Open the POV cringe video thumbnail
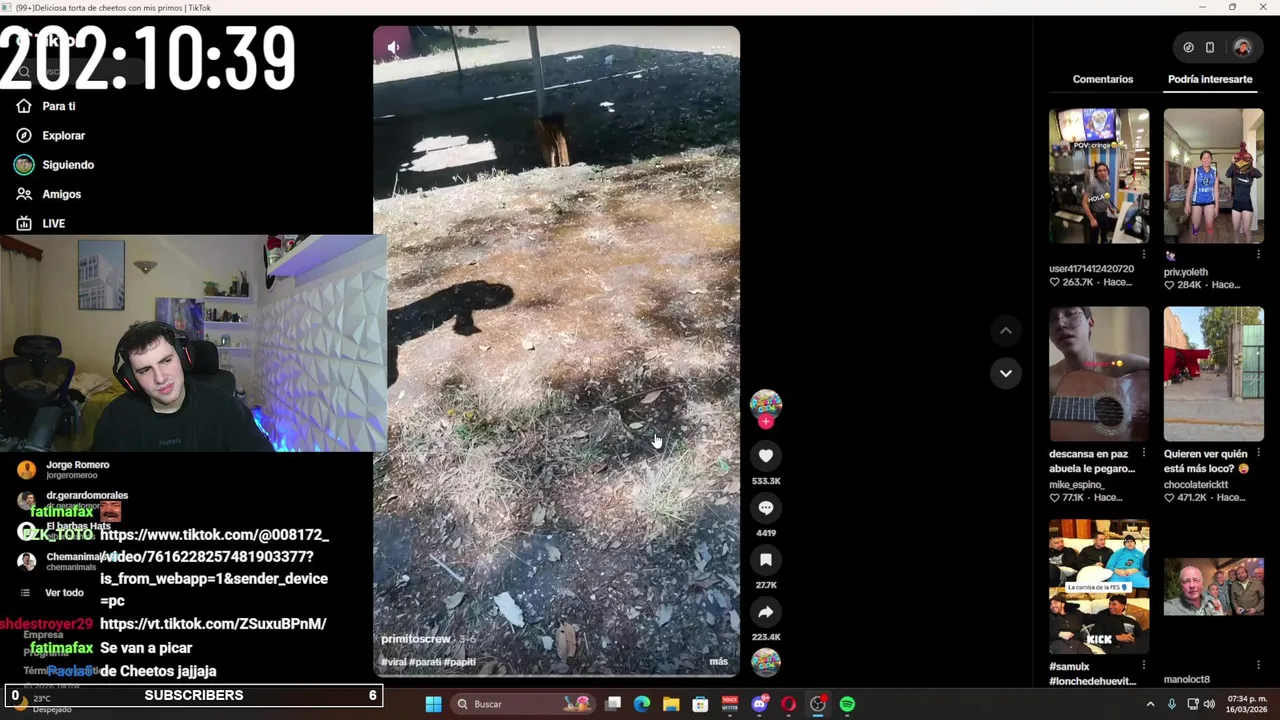The height and width of the screenshot is (720, 1280). click(x=1099, y=176)
